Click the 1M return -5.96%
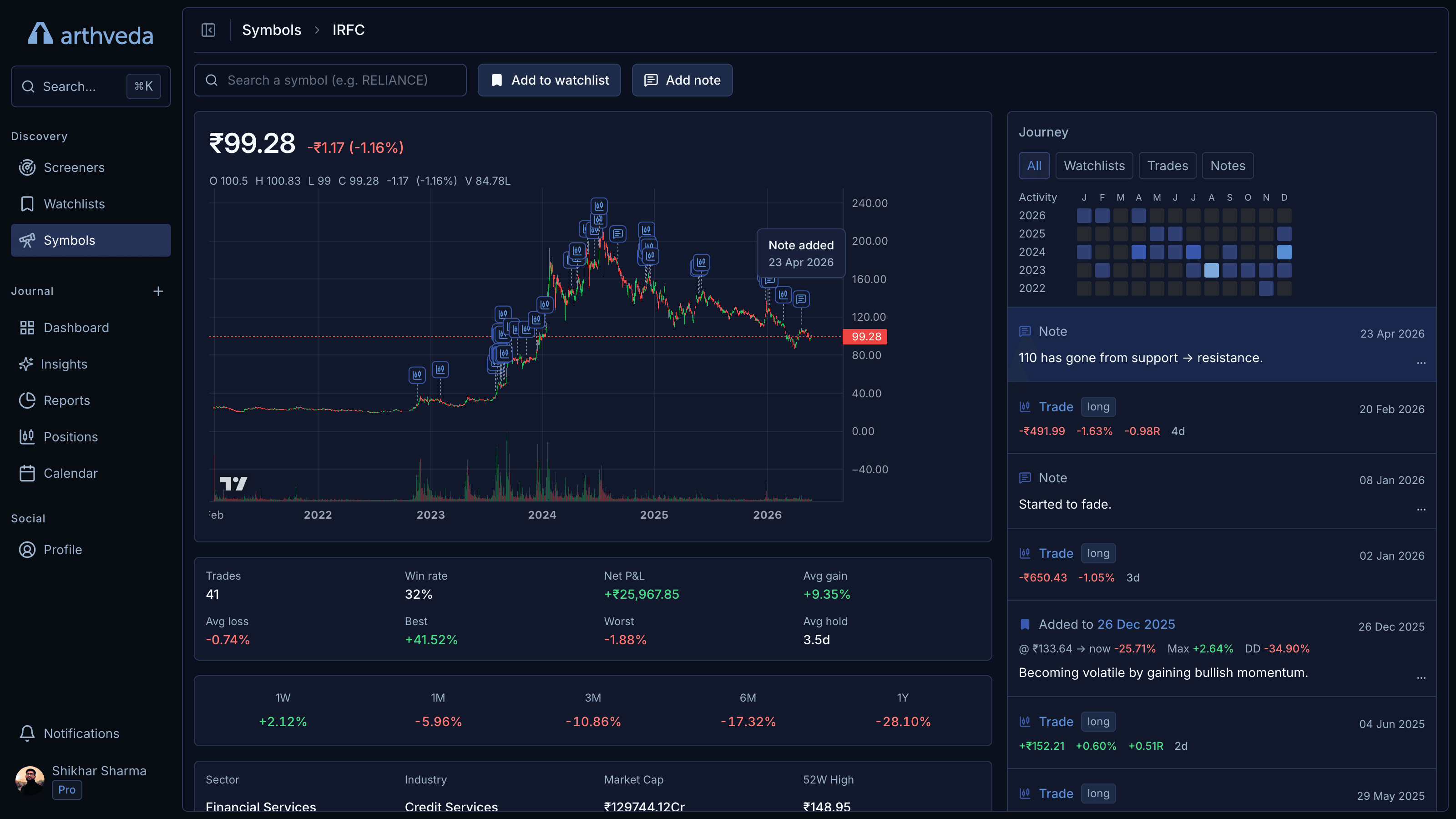 tap(438, 722)
